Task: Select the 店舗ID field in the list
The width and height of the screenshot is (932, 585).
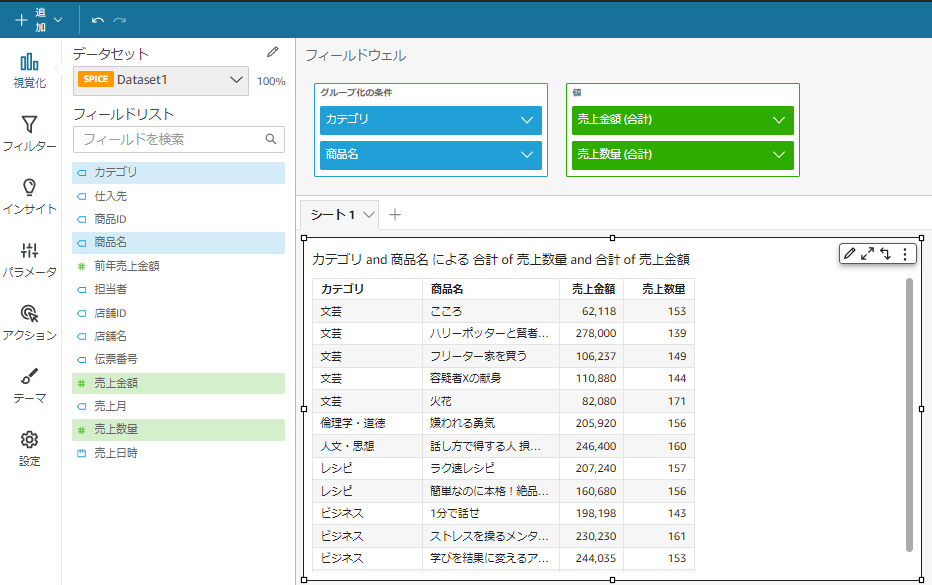Action: coord(178,313)
